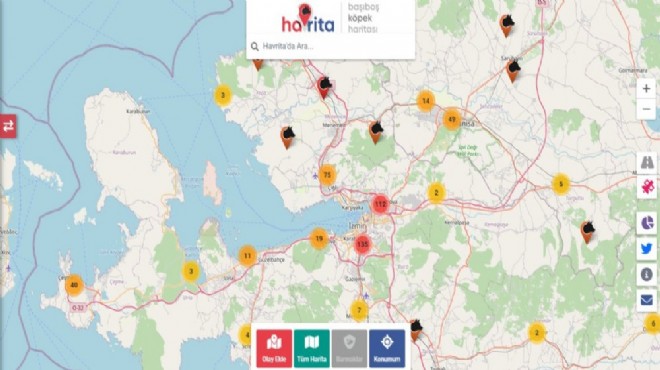This screenshot has height=370, width=660.
Task: Toggle the red side panel arrows button
Action: pos(8,126)
